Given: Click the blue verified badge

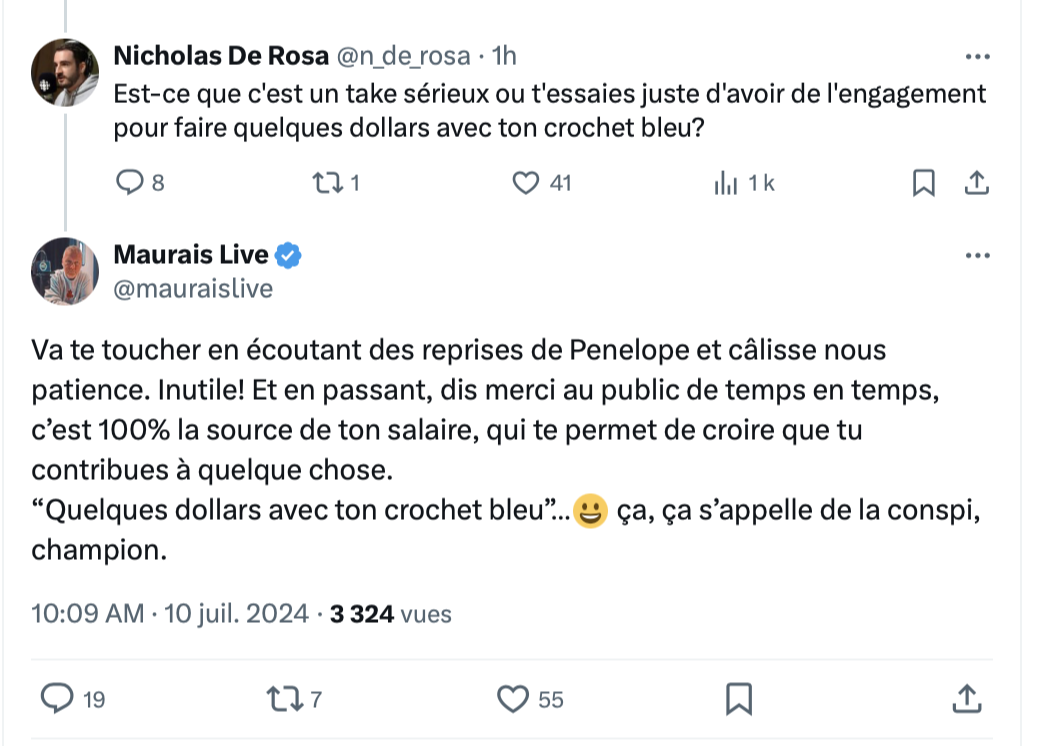Looking at the screenshot, I should (x=289, y=256).
